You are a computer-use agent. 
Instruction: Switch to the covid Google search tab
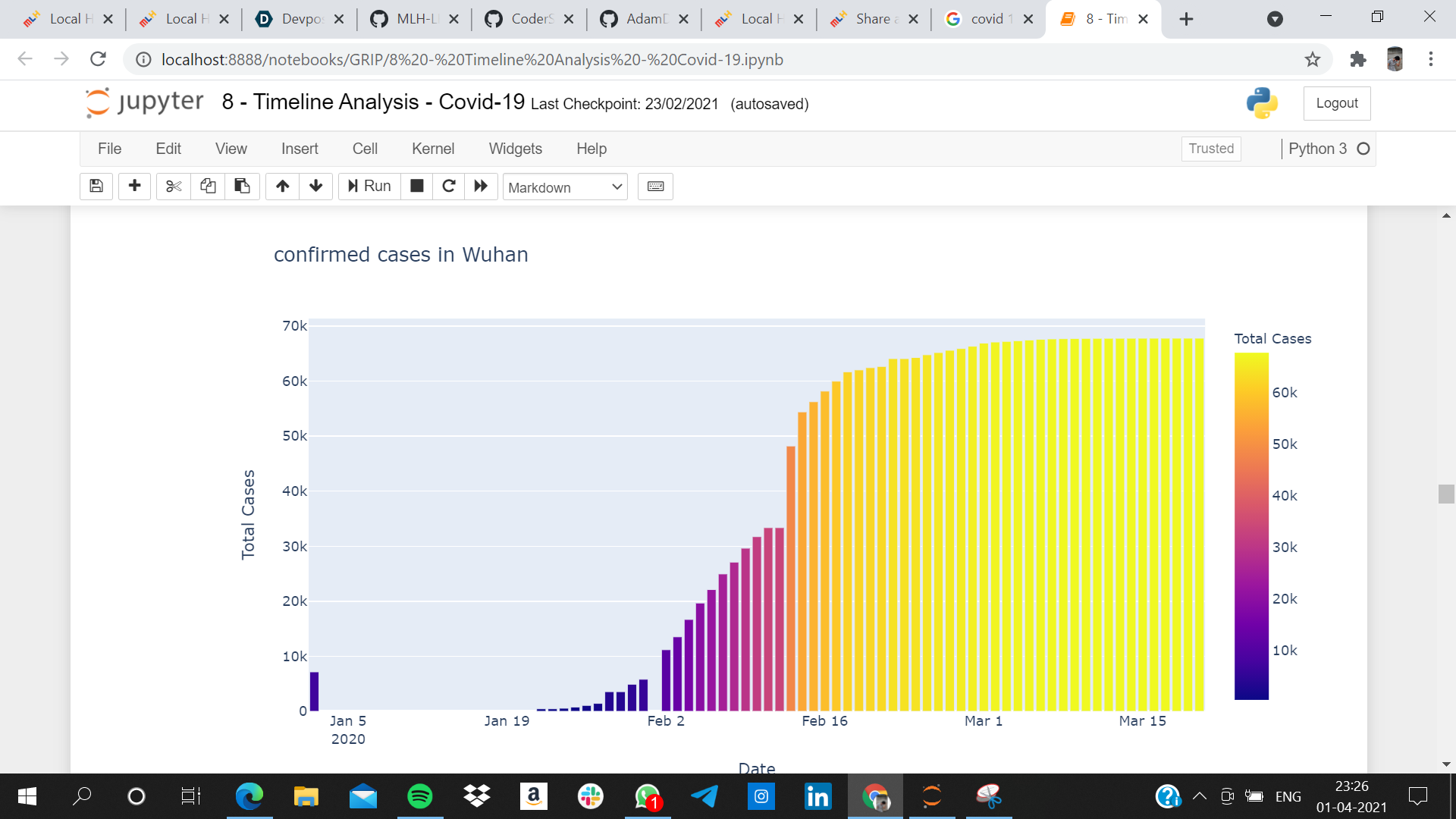[986, 19]
